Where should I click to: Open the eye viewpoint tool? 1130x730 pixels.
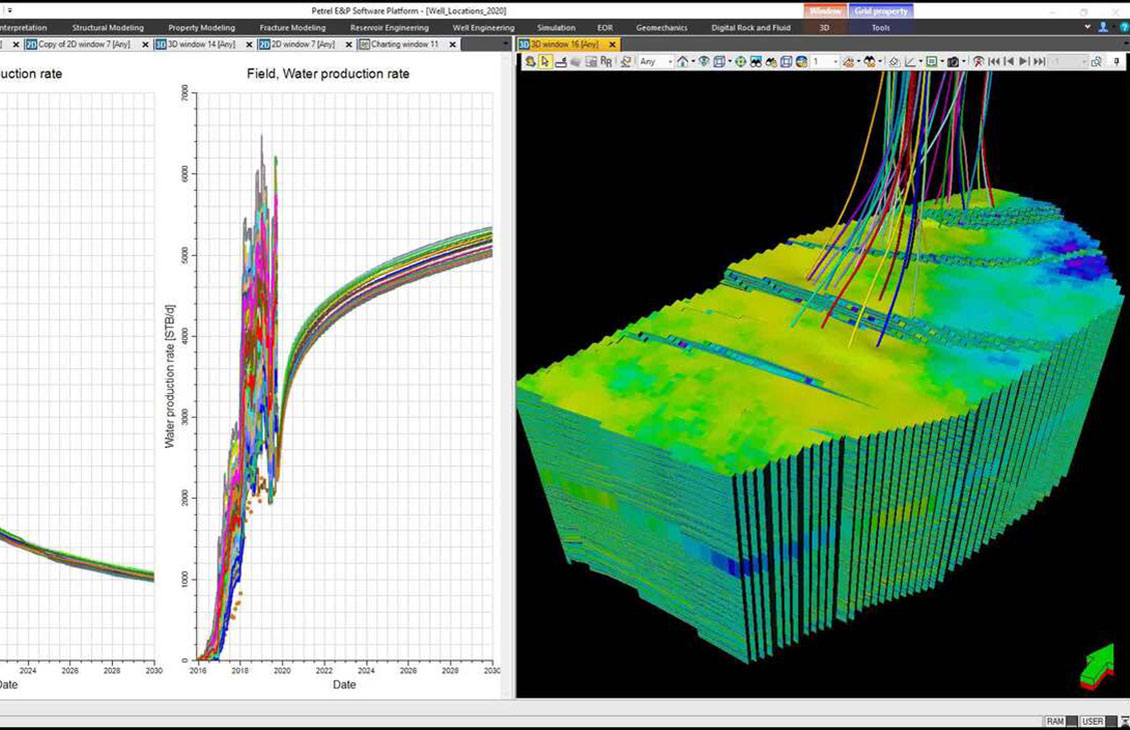[x=703, y=60]
